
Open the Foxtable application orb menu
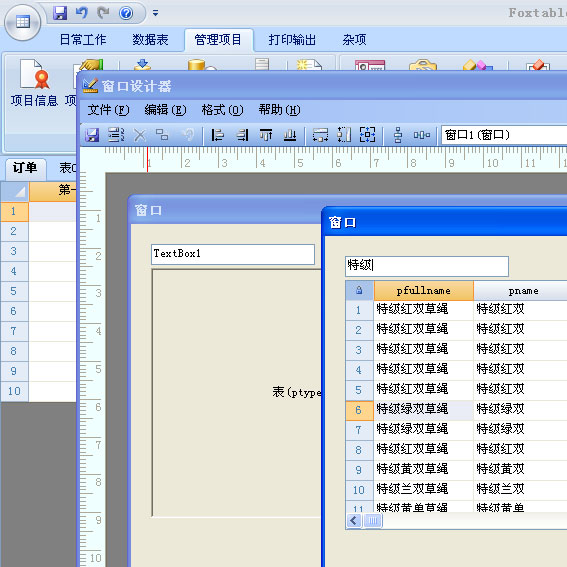coord(22,22)
